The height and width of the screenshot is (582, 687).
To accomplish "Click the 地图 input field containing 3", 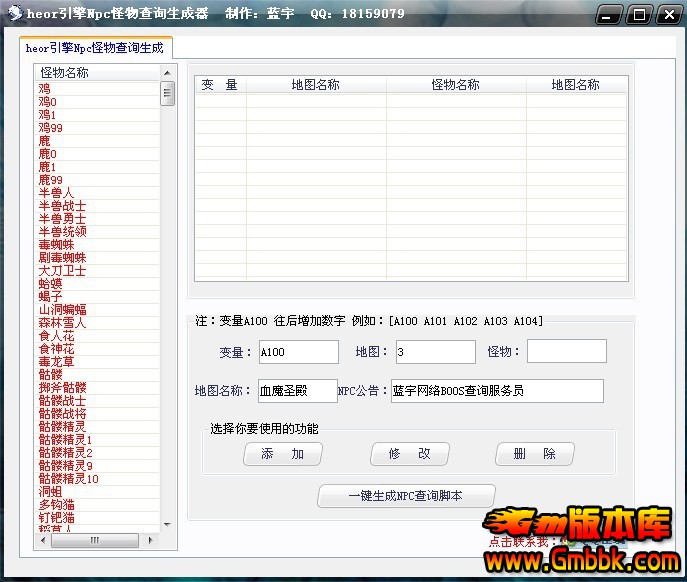I will coord(435,352).
